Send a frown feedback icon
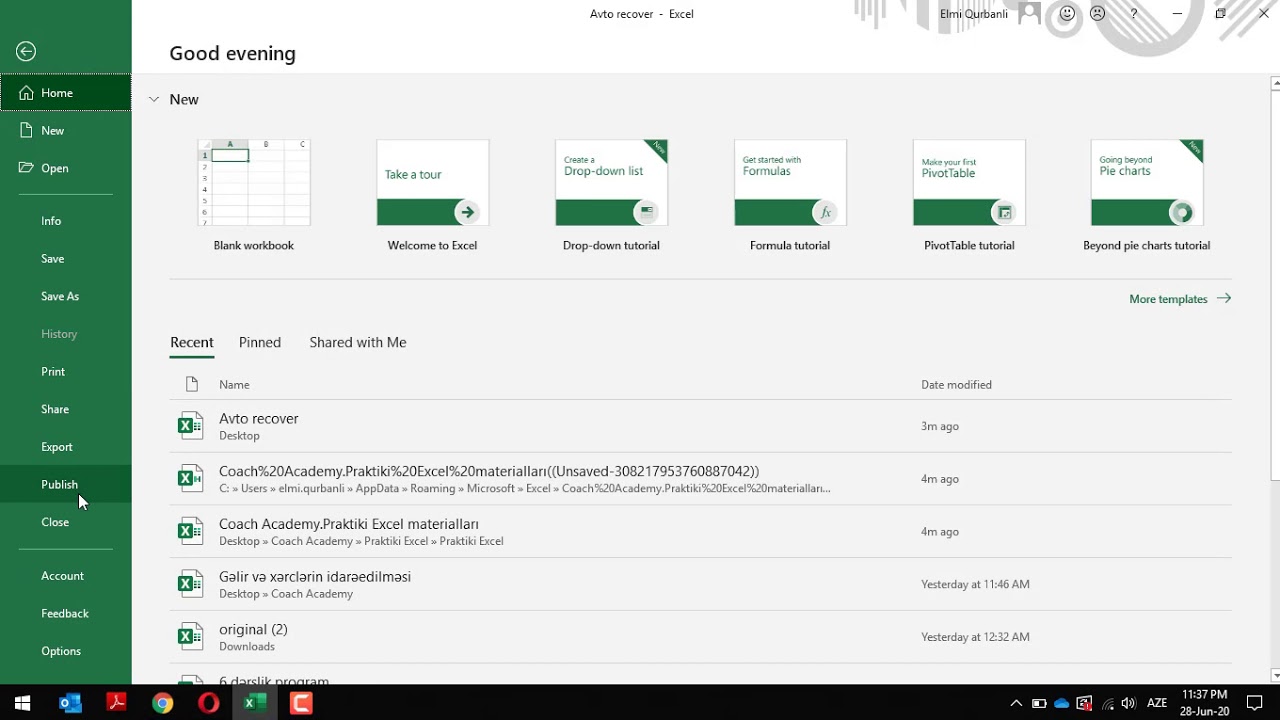The image size is (1280, 720). 1098,14
